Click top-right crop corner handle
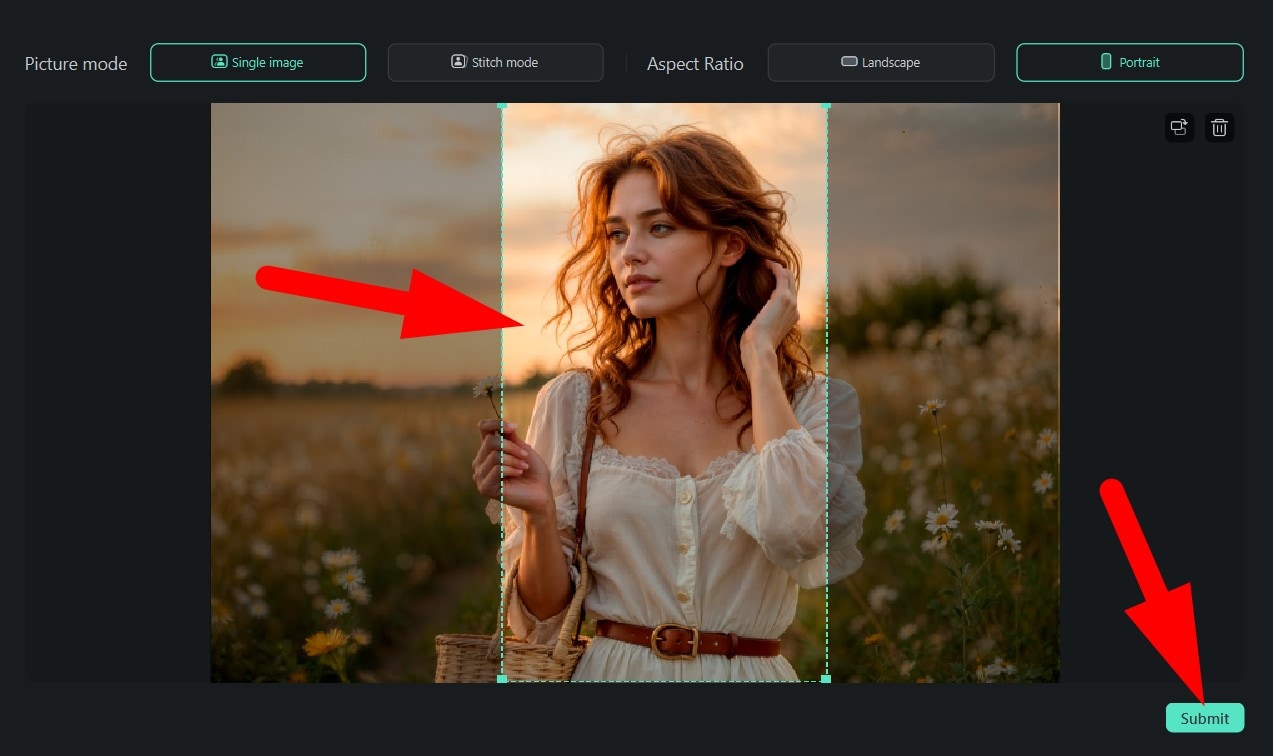This screenshot has width=1273, height=756. [826, 104]
